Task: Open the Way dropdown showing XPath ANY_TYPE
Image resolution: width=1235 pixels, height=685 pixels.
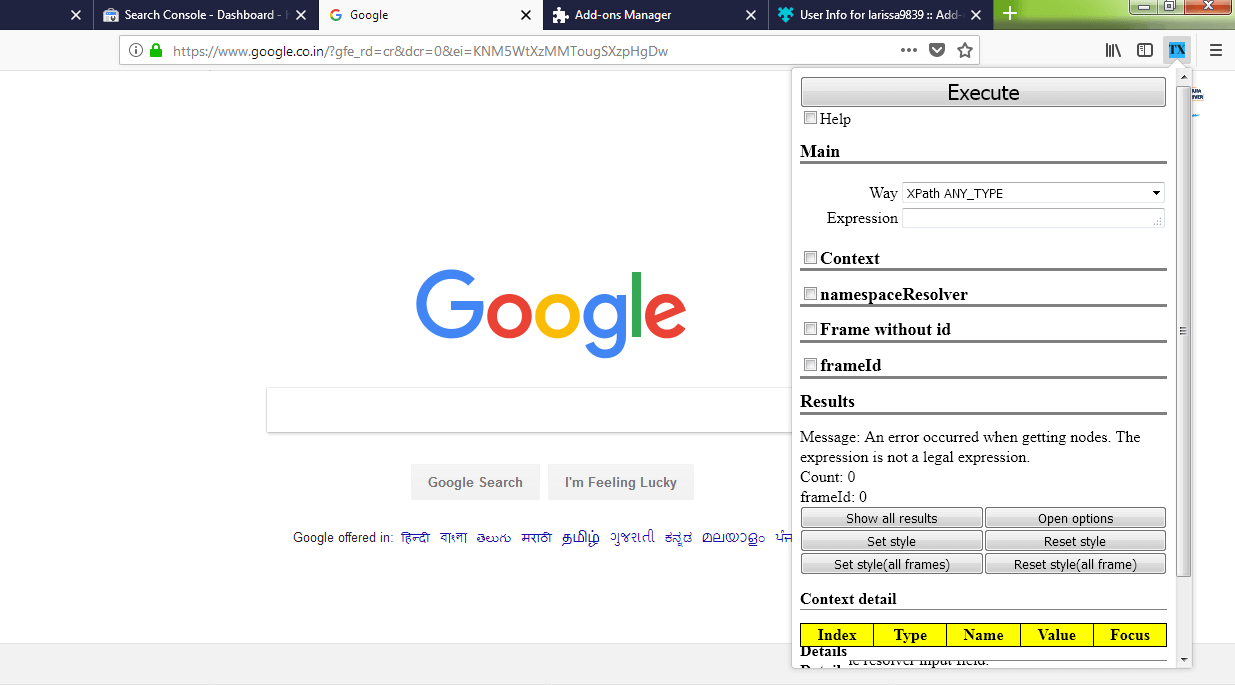Action: click(1033, 192)
